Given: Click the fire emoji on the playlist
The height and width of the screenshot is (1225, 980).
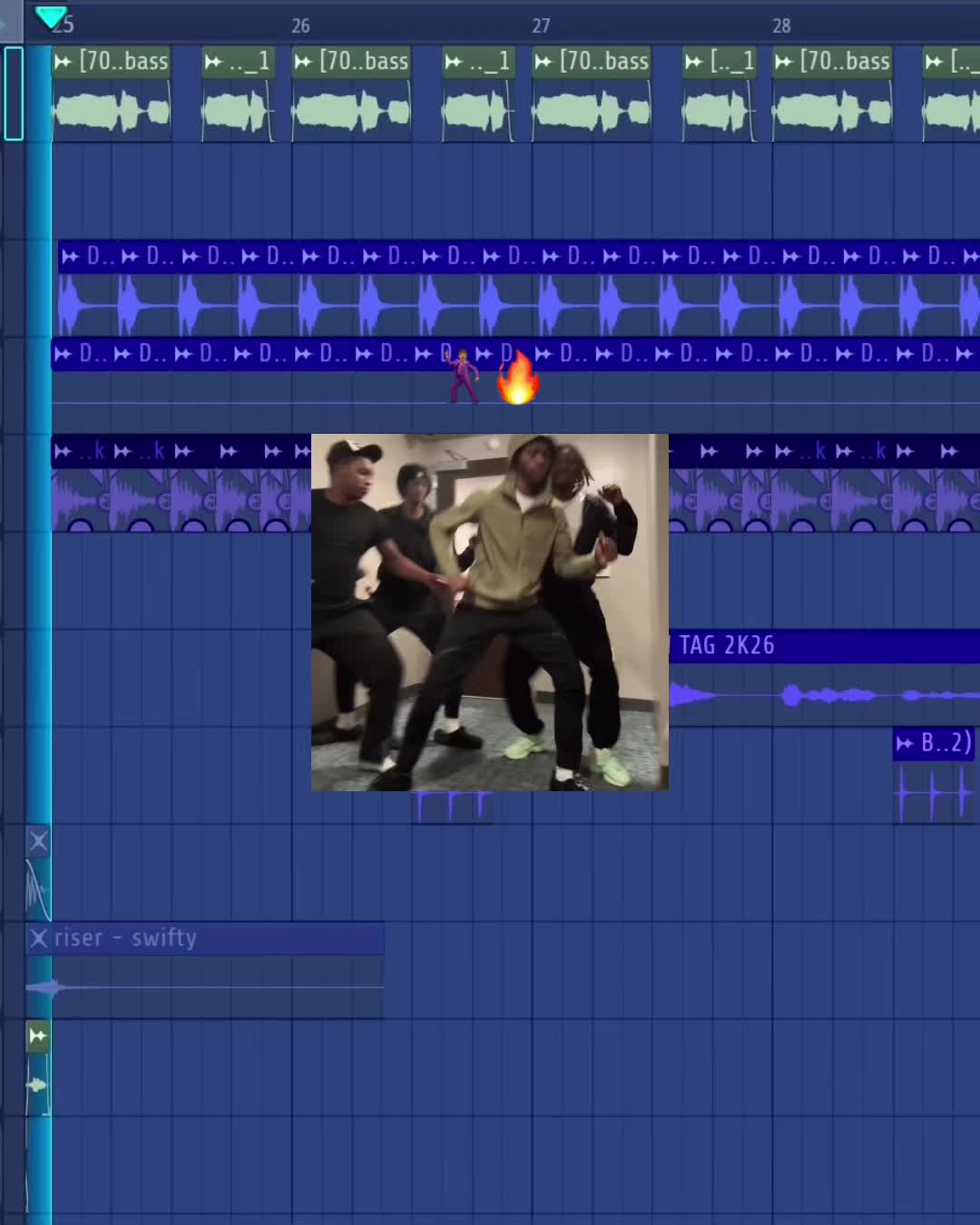Looking at the screenshot, I should [518, 377].
